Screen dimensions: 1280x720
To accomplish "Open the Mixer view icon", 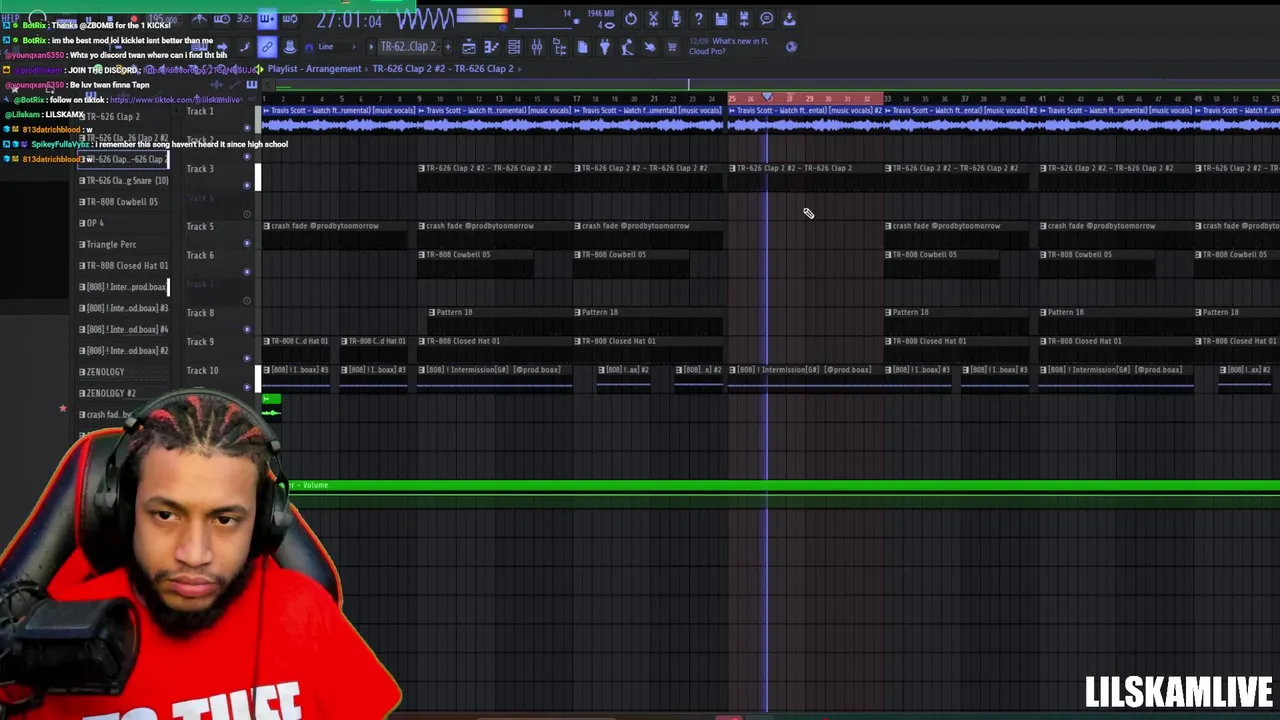I will 536,47.
